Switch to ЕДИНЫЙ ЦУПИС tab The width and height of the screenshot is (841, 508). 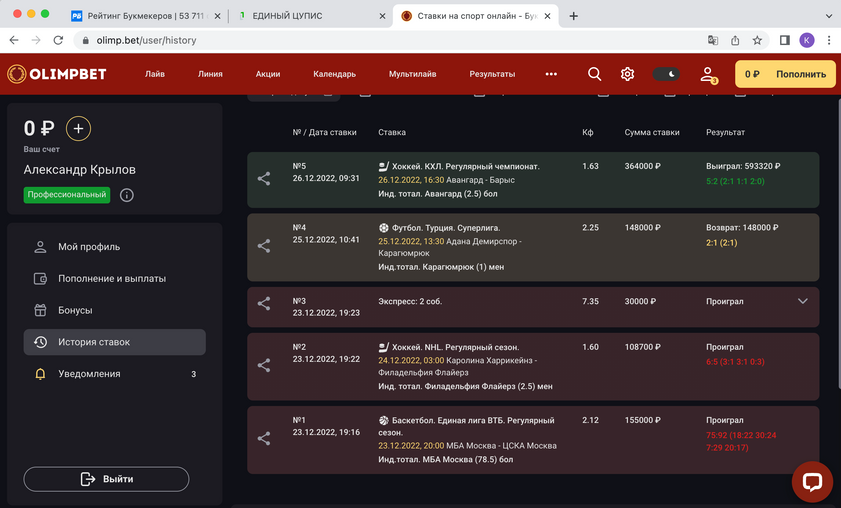pos(310,16)
